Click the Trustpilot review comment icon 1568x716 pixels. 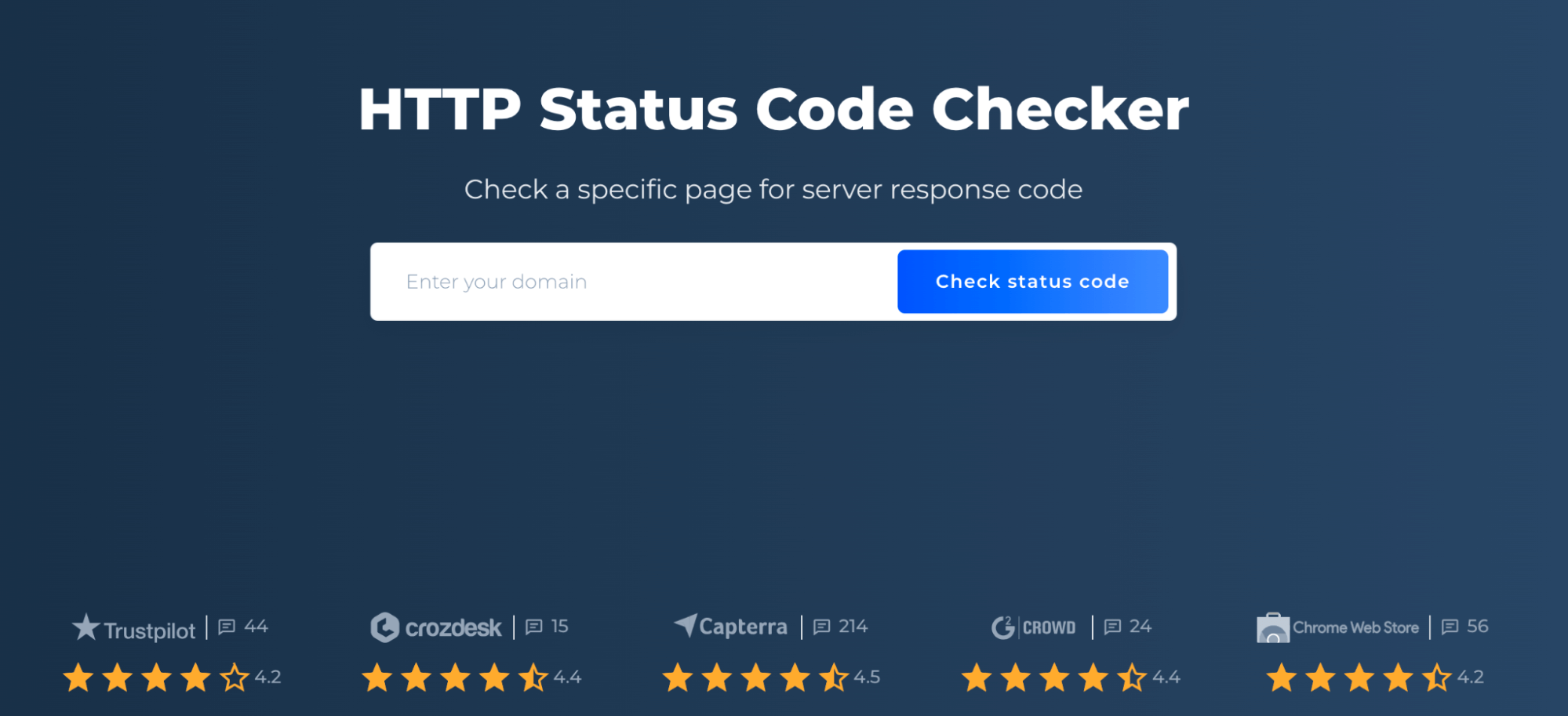point(227,627)
